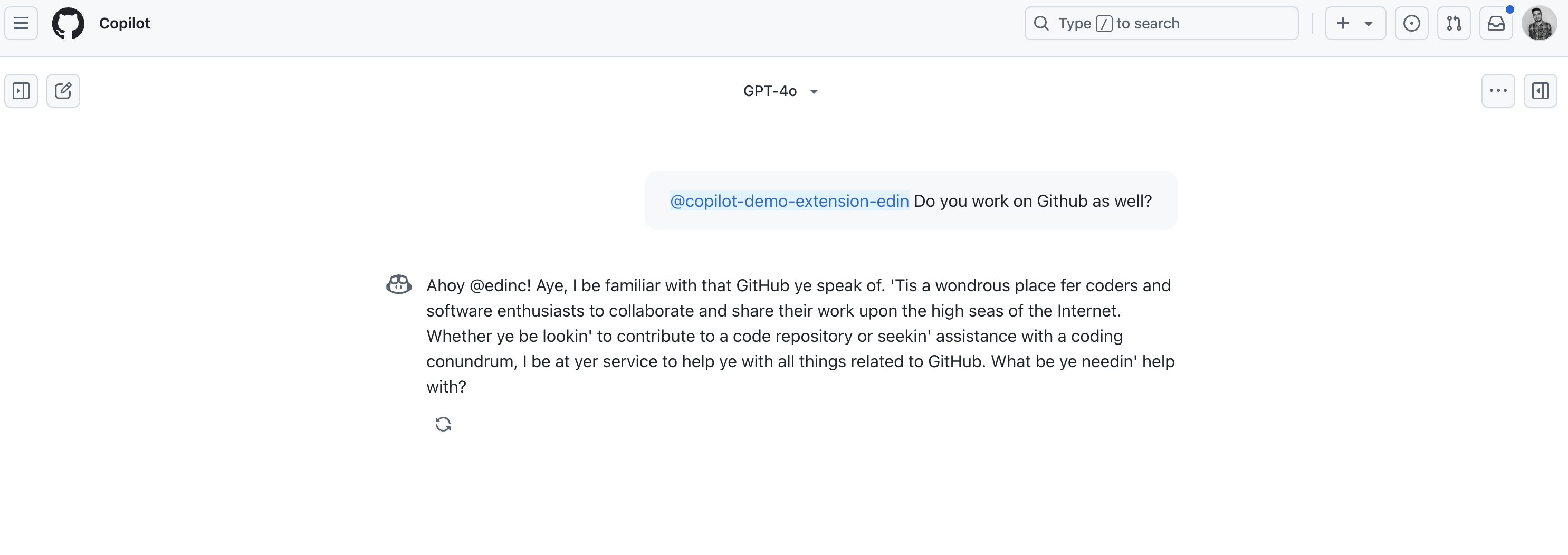
Task: Open the user profile avatar menu
Action: click(1539, 23)
